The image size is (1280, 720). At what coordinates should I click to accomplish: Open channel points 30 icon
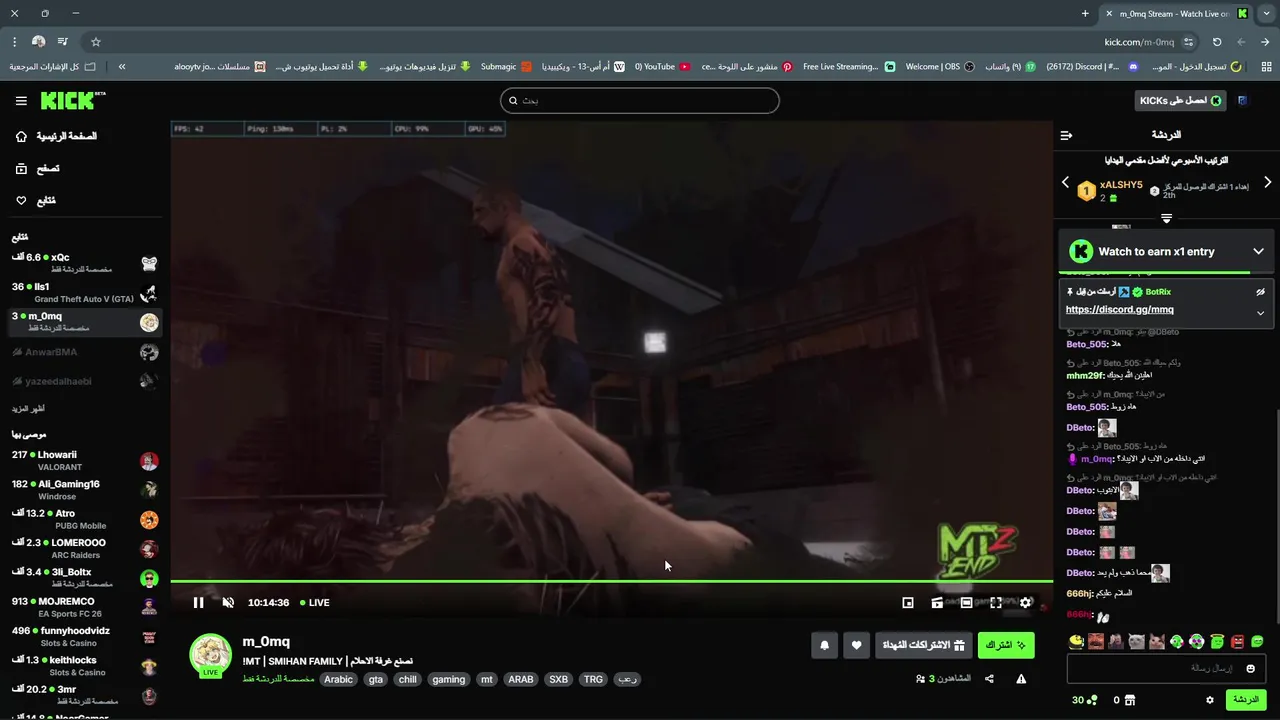[1085, 700]
